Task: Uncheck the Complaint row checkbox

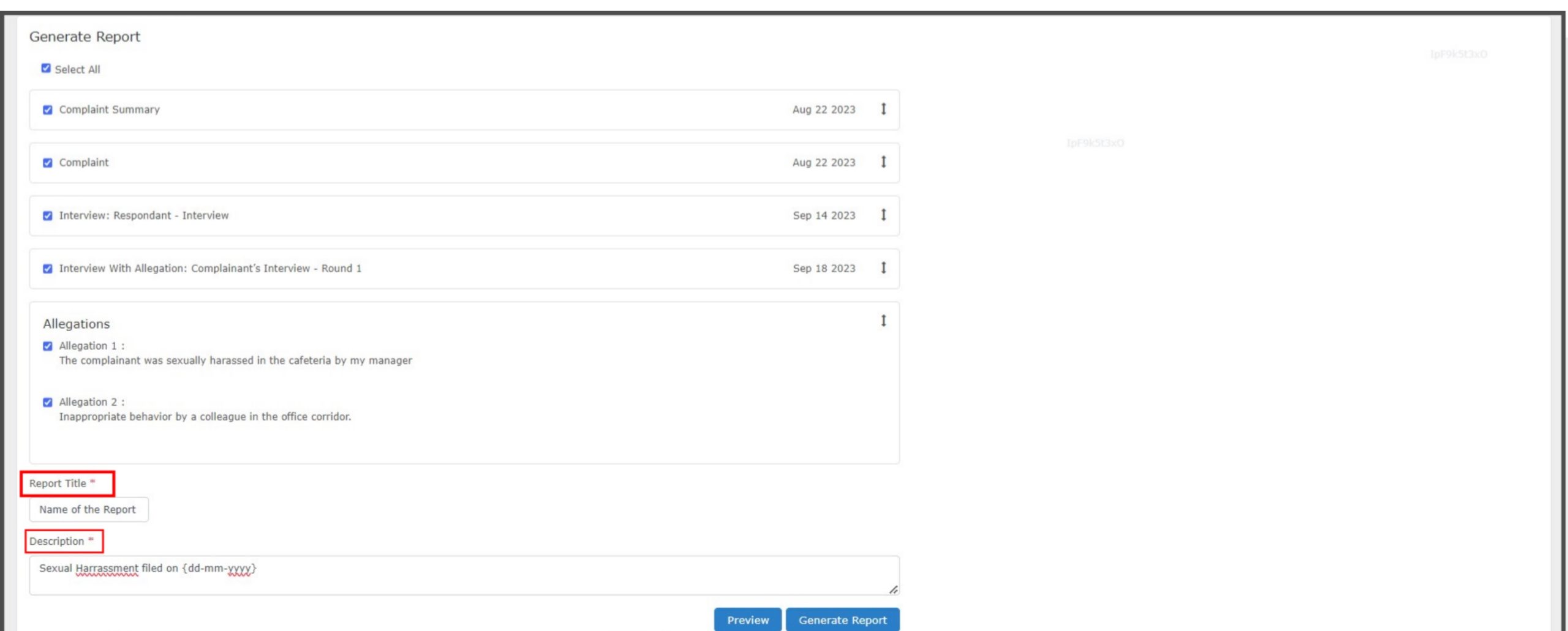Action: [x=48, y=163]
